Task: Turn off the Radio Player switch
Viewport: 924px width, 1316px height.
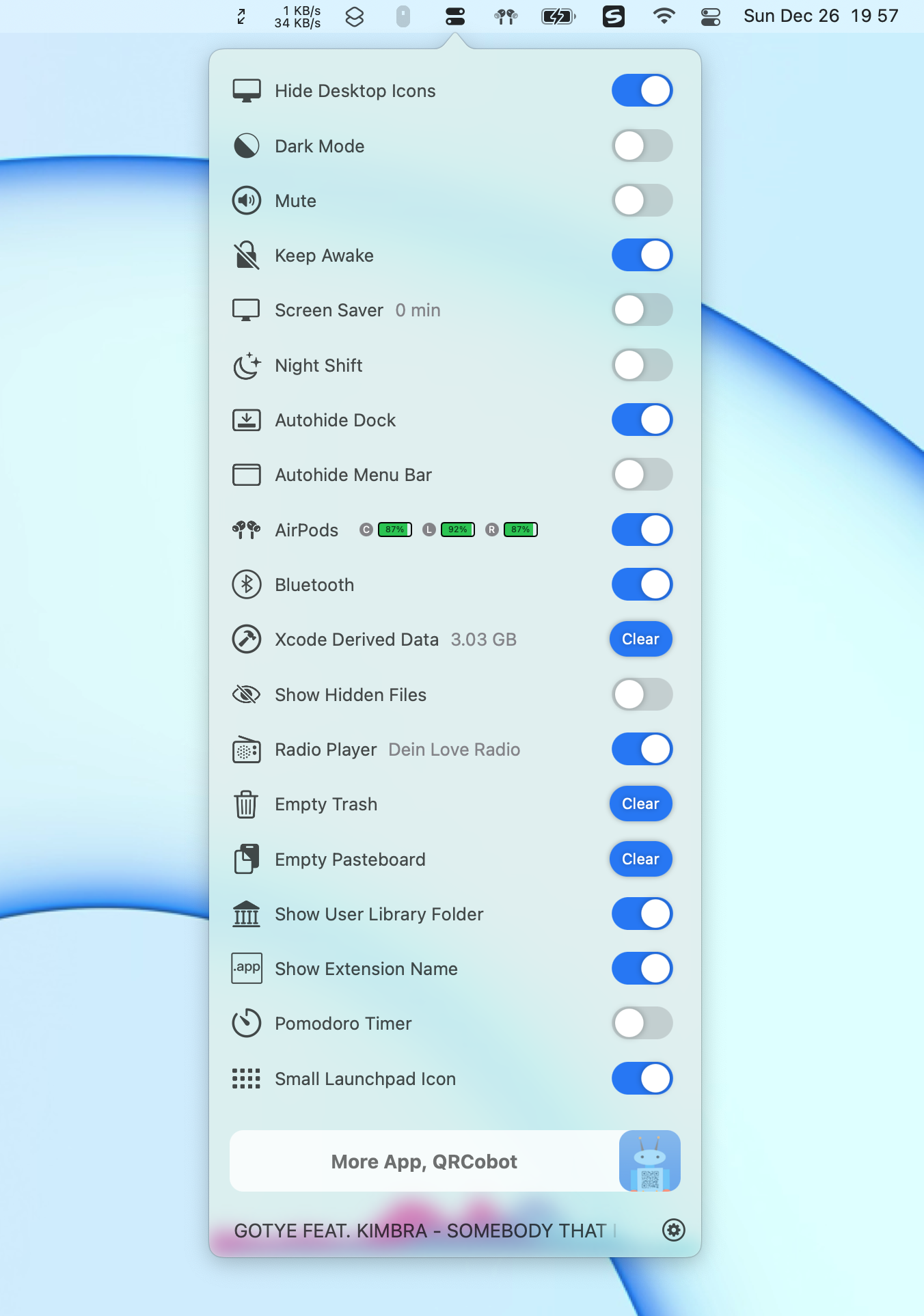Action: pyautogui.click(x=642, y=749)
